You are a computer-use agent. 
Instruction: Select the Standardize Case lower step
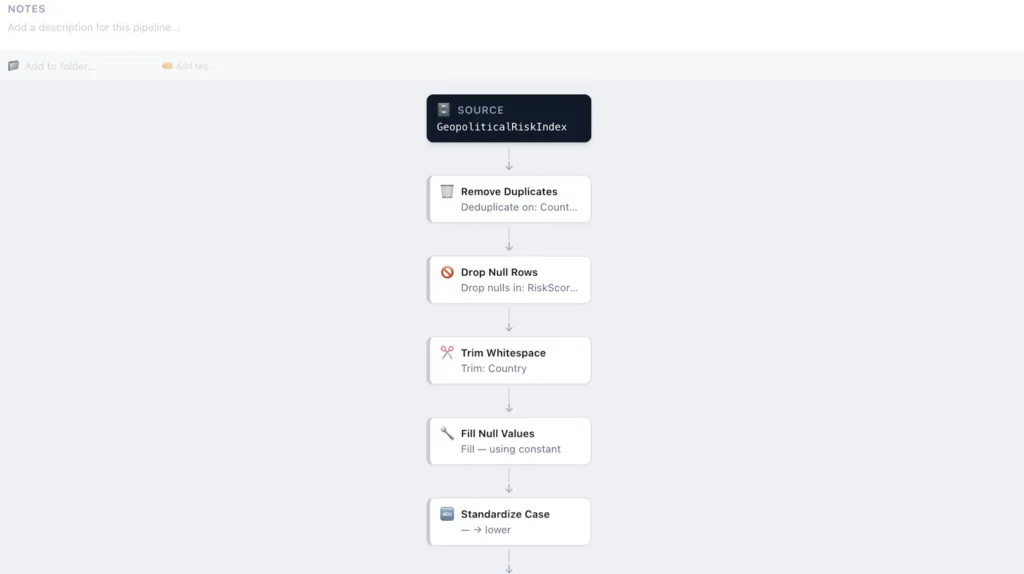(x=509, y=522)
